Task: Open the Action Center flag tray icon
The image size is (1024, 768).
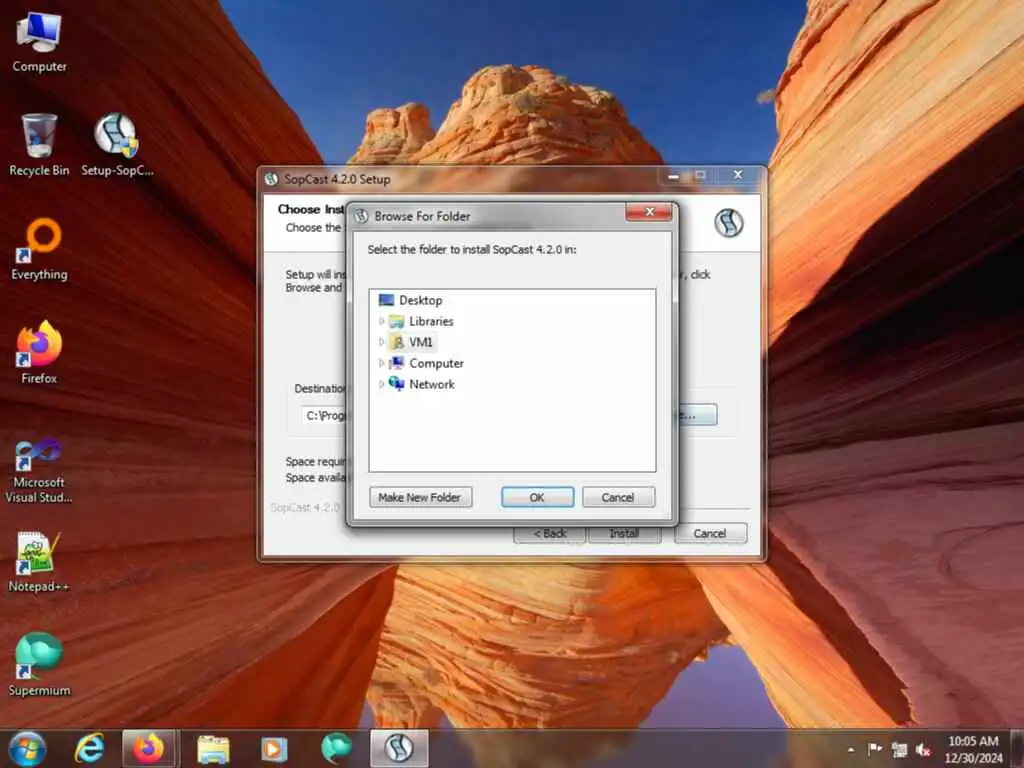Action: (x=875, y=749)
